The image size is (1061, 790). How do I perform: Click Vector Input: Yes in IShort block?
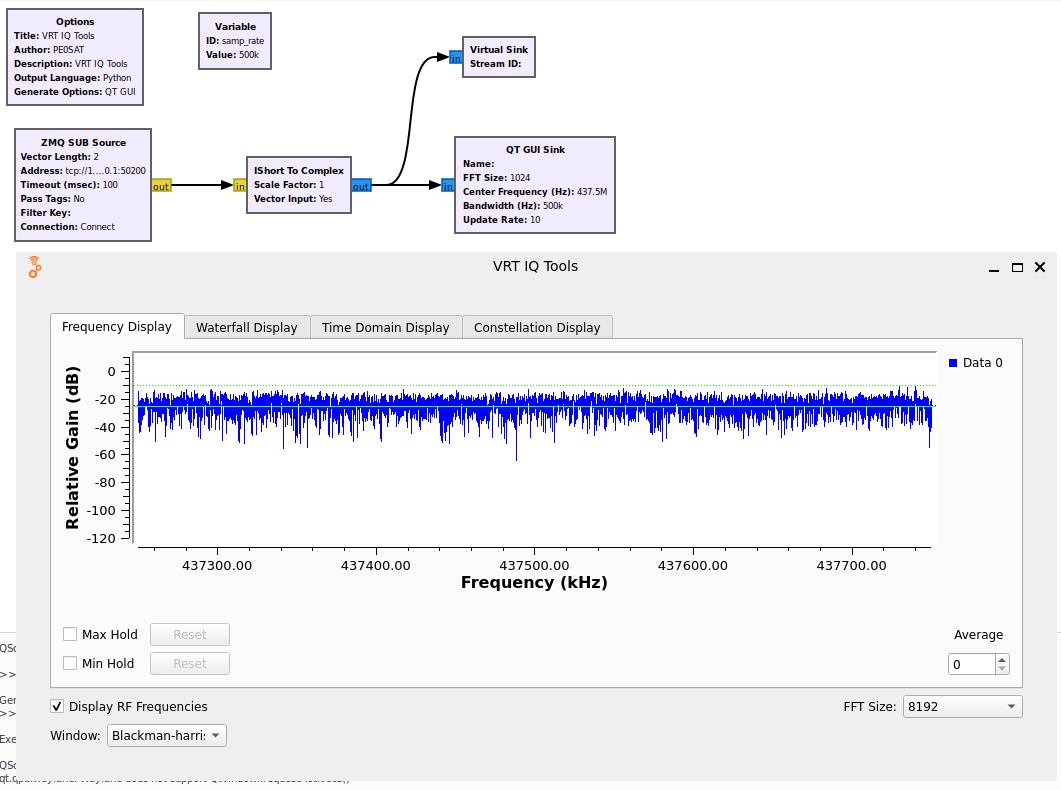tap(293, 199)
